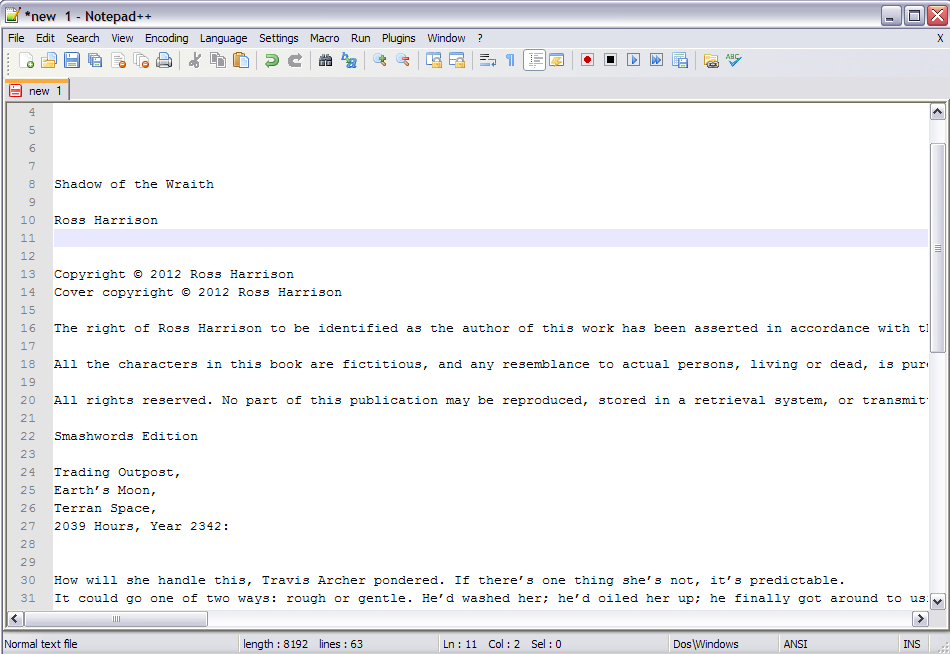950x654 pixels.
Task: Open the Encoding menu
Action: [x=166, y=38]
